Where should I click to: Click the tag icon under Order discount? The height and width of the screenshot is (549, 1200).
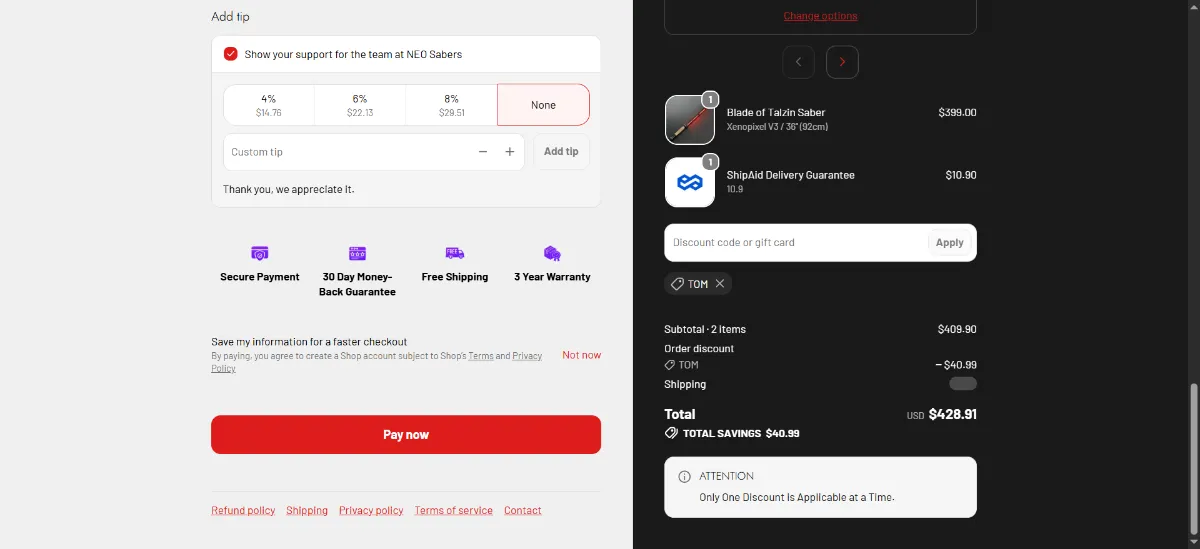point(670,365)
